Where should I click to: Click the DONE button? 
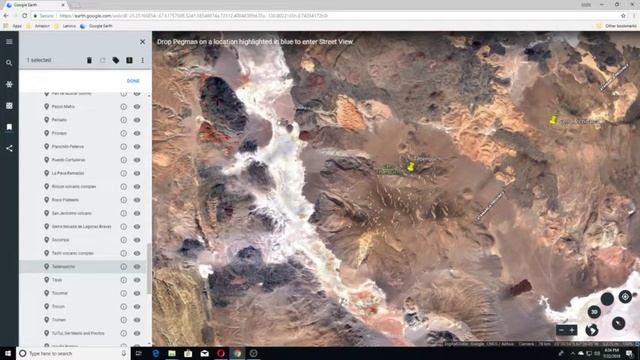[x=133, y=81]
